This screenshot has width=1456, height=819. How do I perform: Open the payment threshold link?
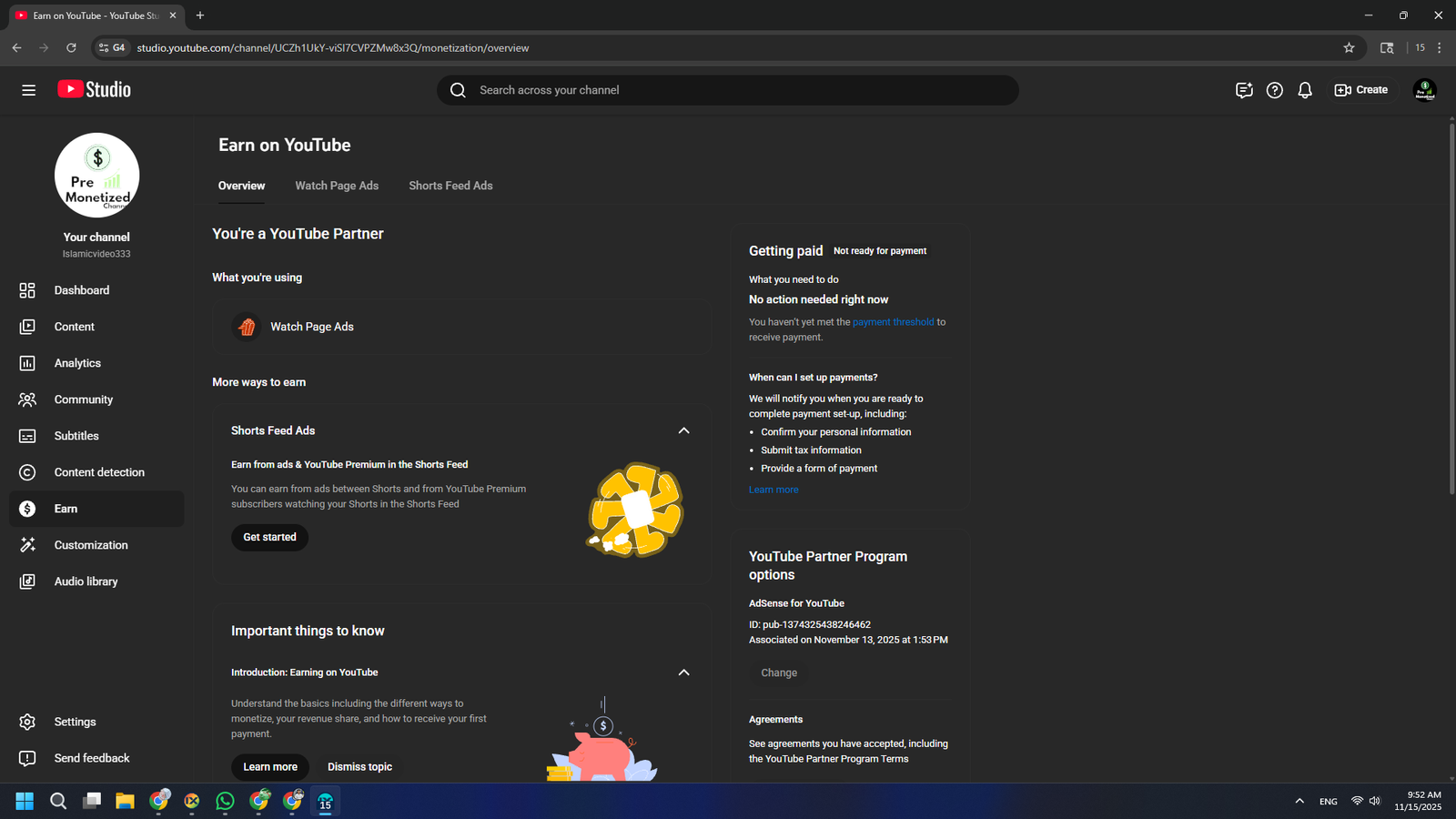[893, 322]
